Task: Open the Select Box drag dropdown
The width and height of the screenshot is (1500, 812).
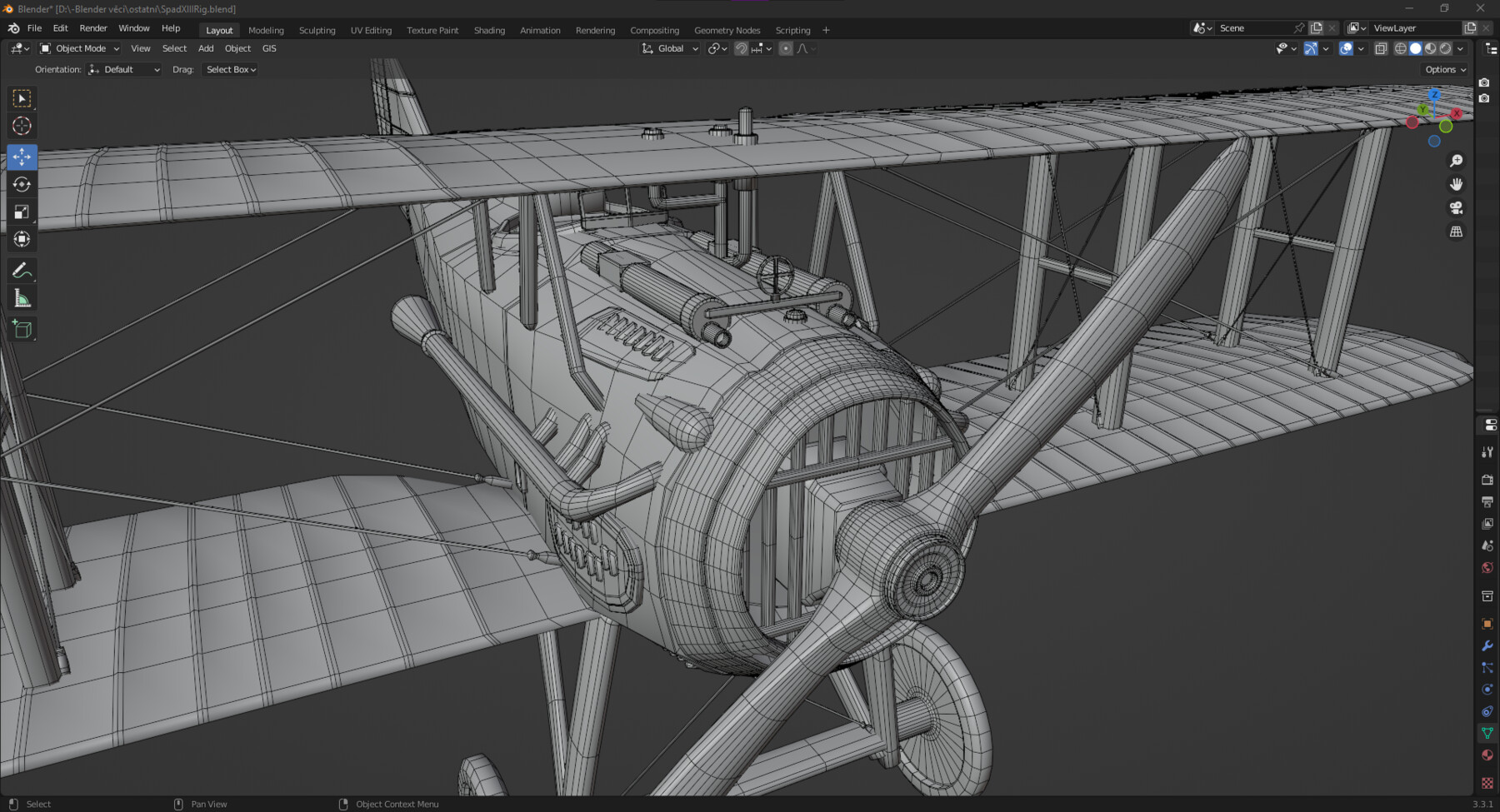Action: coord(230,69)
